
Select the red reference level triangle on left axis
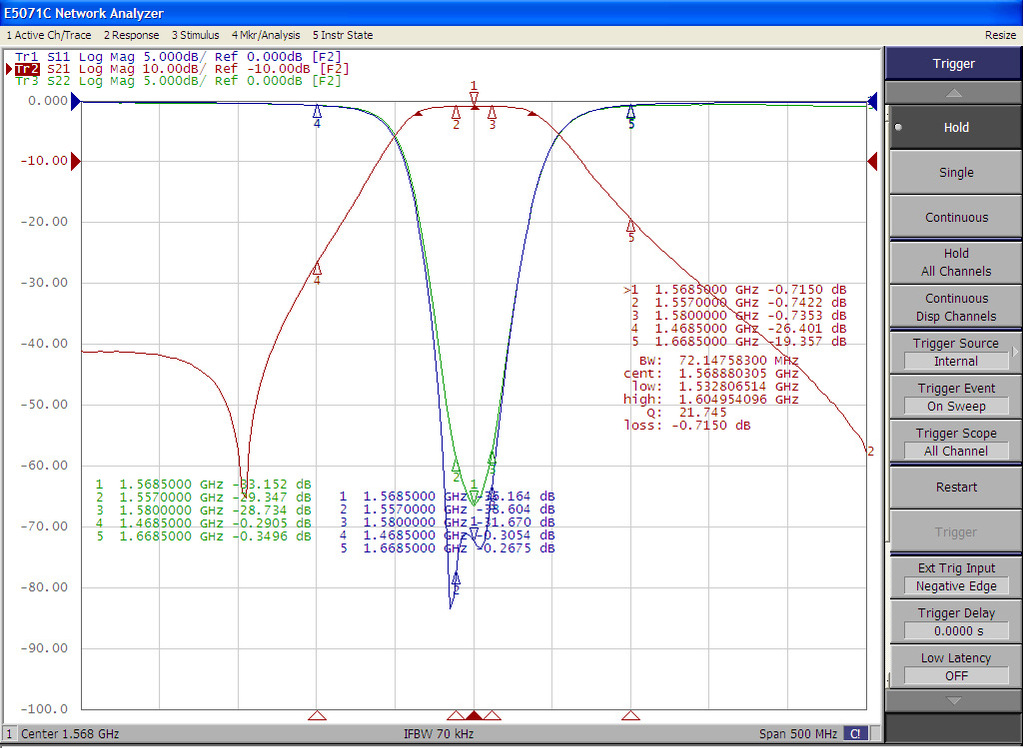(75, 161)
